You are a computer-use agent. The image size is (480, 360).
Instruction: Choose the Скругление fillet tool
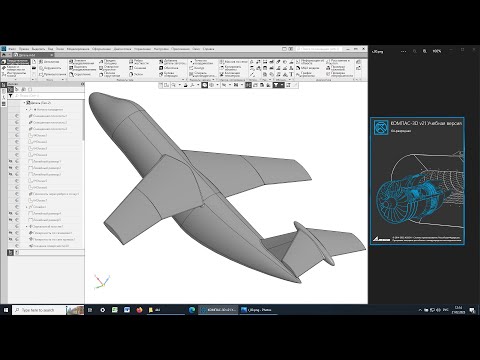(x=80, y=74)
